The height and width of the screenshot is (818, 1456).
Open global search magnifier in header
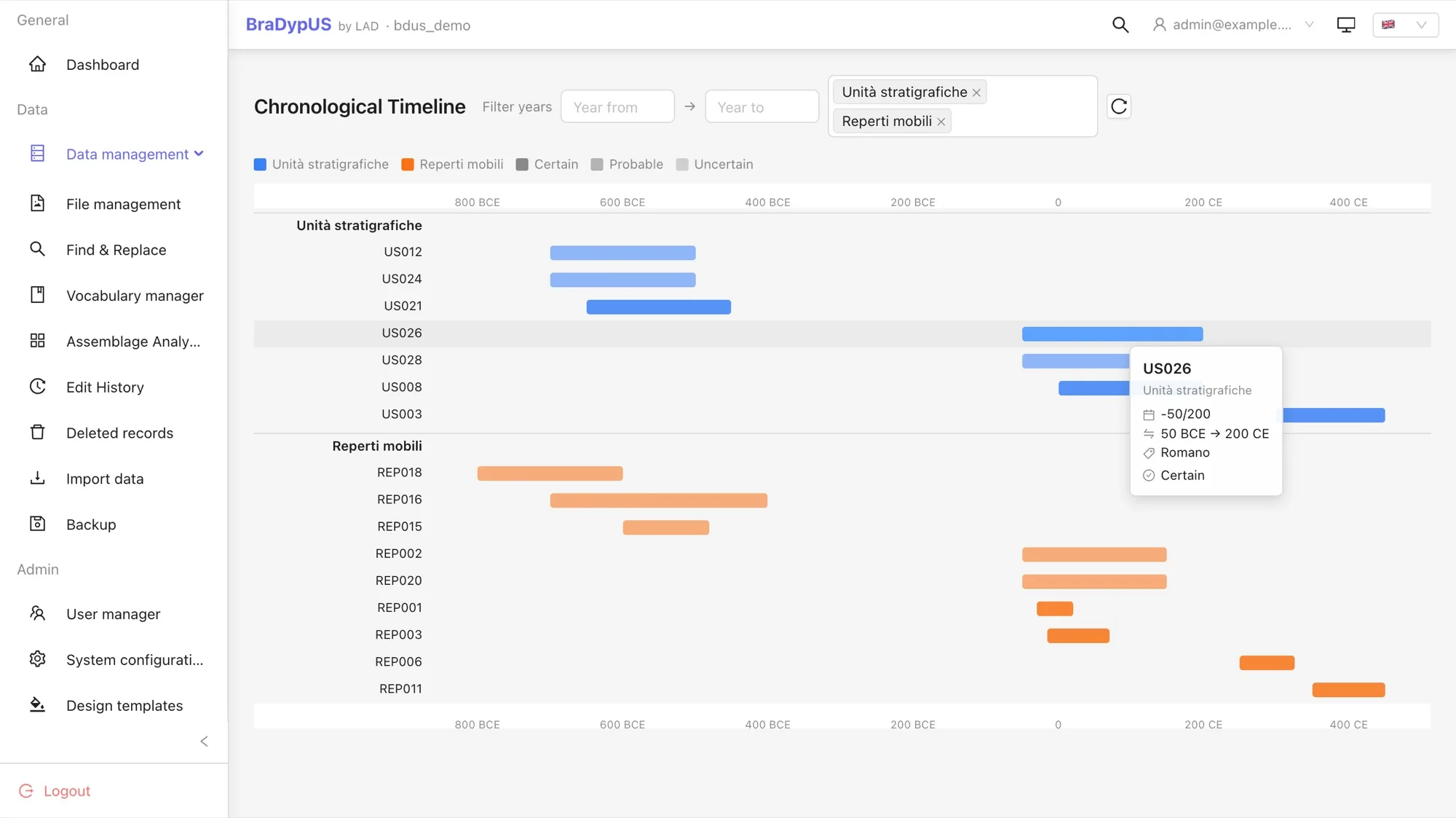click(x=1120, y=25)
